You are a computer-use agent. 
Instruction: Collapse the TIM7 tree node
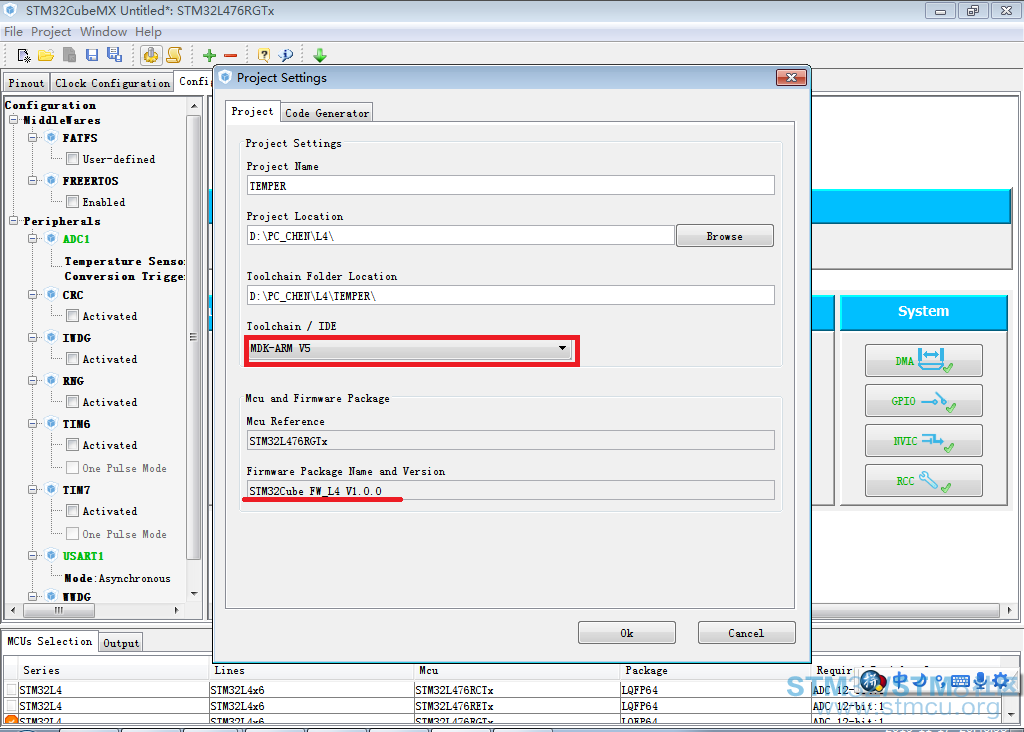[33, 489]
